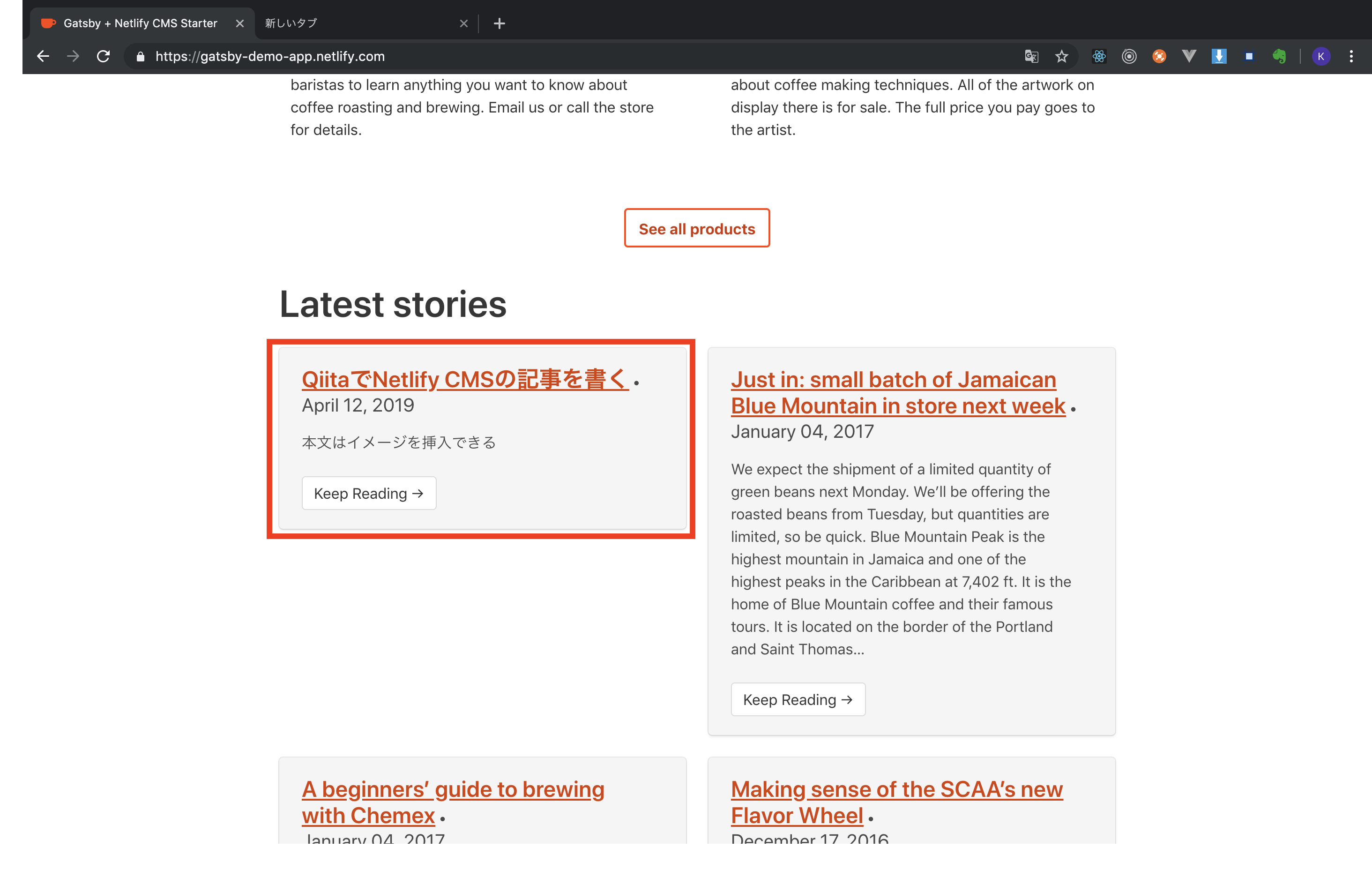The width and height of the screenshot is (1372, 870).
Task: Go back to the previous page
Action: (43, 56)
